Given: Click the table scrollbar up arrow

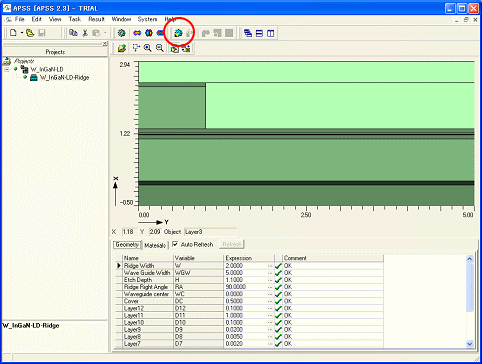Looking at the screenshot, I should [x=470, y=259].
